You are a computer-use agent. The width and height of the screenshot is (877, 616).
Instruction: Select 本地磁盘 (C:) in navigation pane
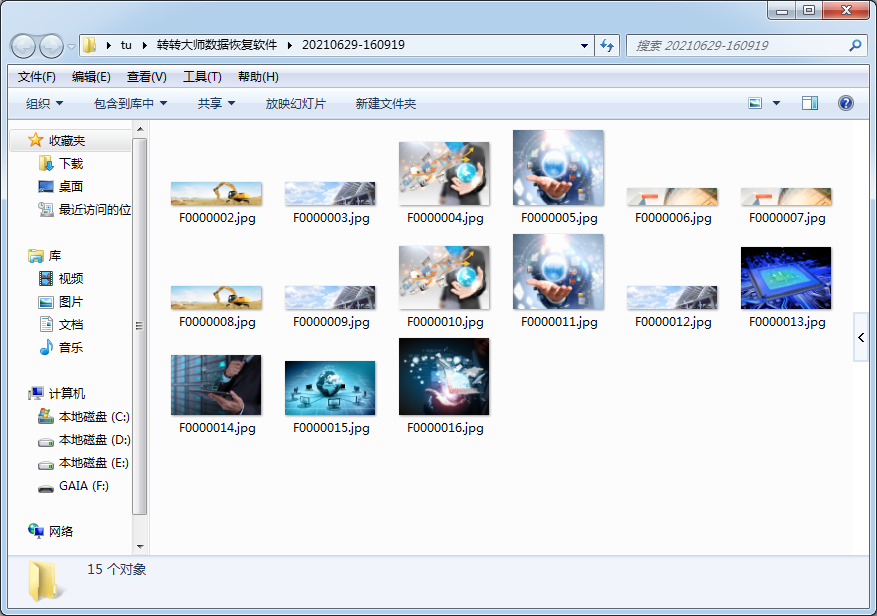[94, 417]
